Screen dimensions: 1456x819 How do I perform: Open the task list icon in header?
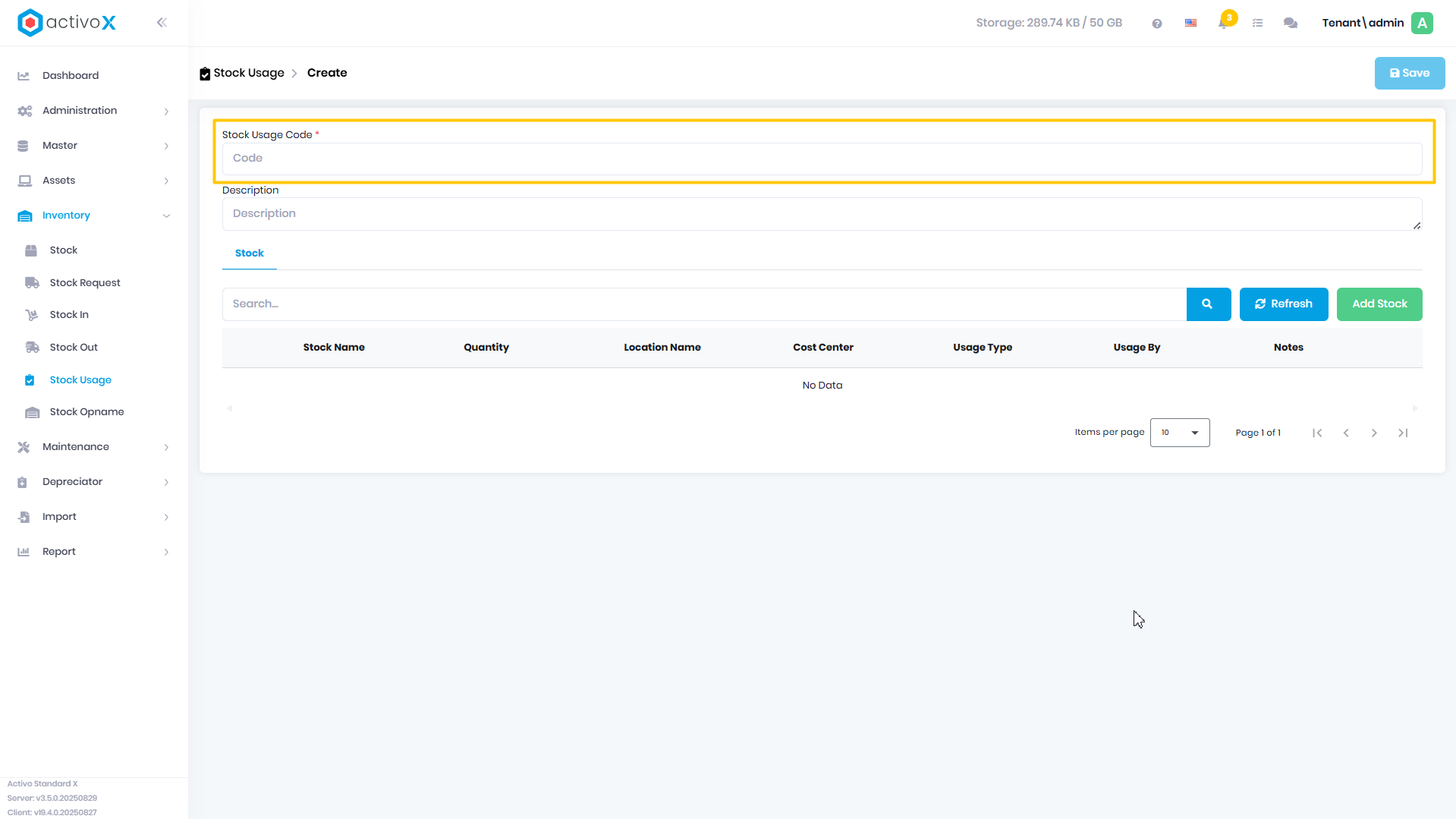(1257, 24)
